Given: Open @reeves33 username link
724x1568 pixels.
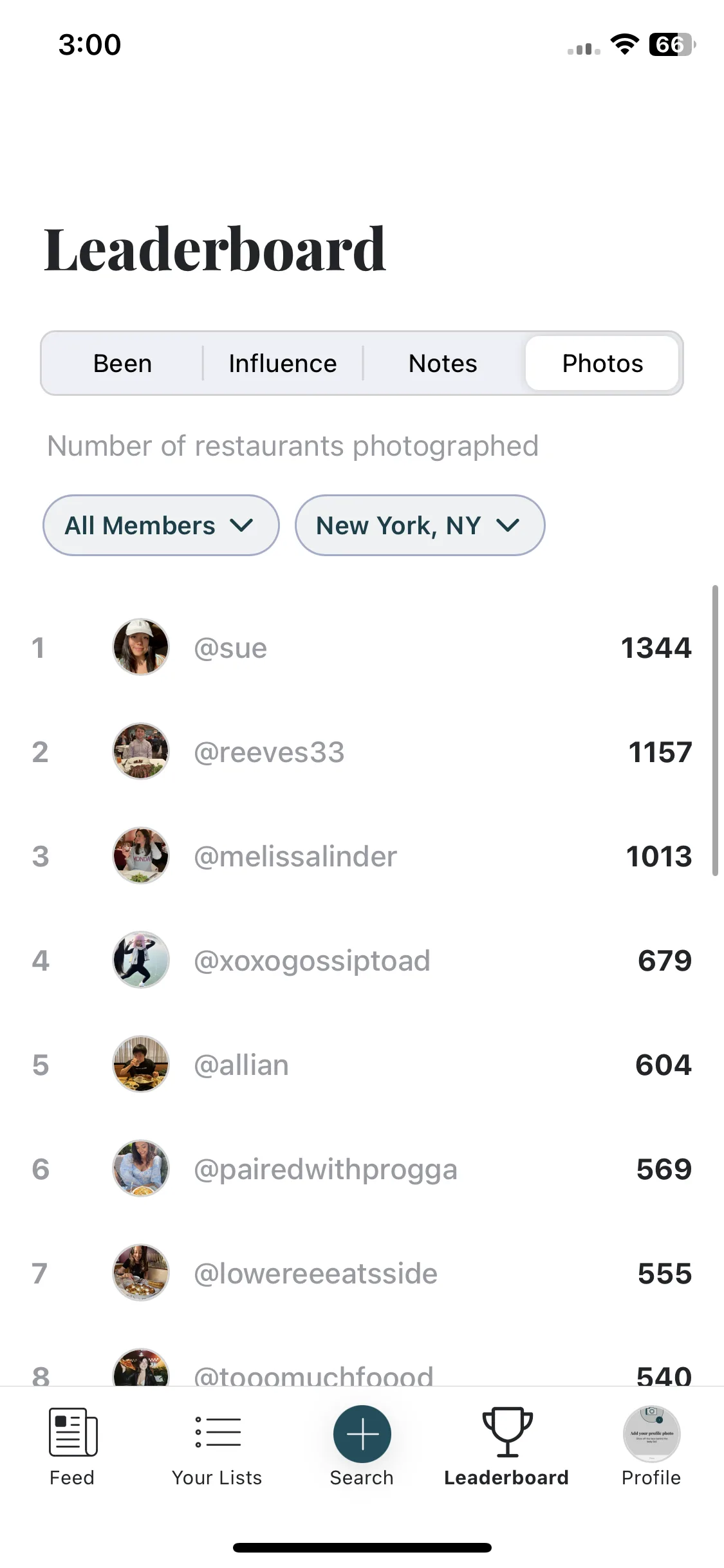Looking at the screenshot, I should point(269,752).
